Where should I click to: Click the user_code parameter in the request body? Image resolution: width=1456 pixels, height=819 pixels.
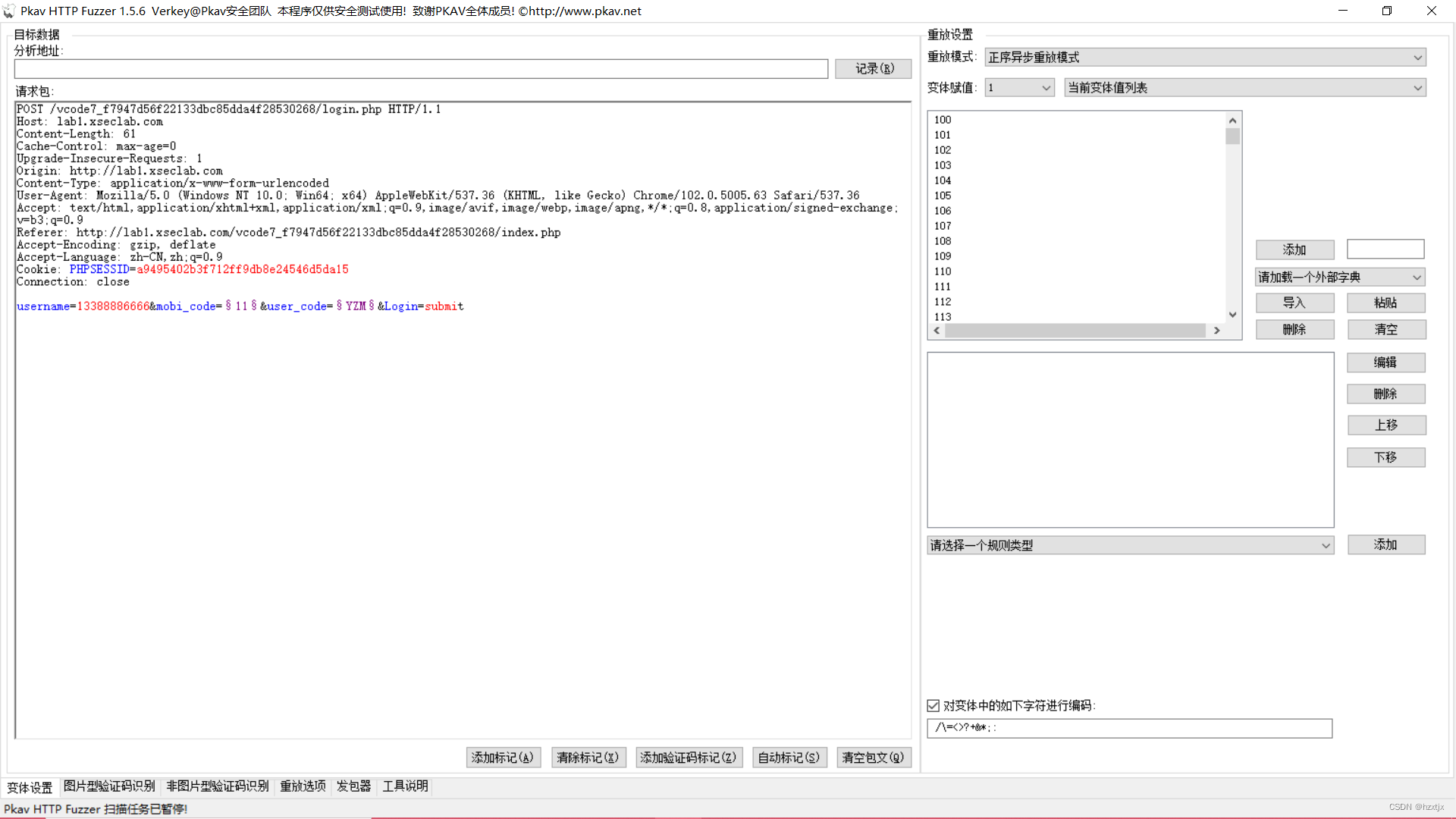point(297,306)
